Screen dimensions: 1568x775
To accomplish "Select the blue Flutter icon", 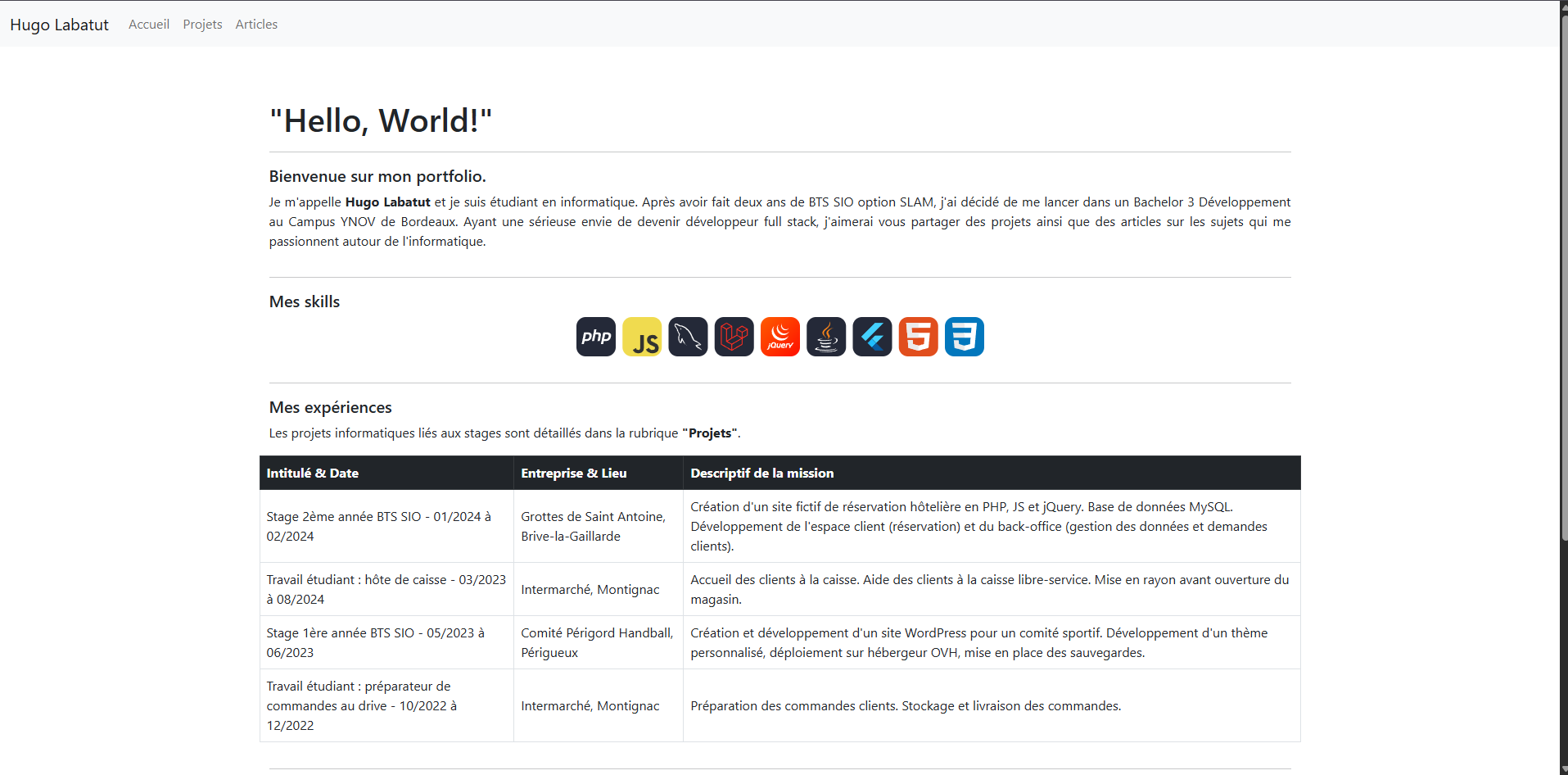I will click(x=872, y=337).
